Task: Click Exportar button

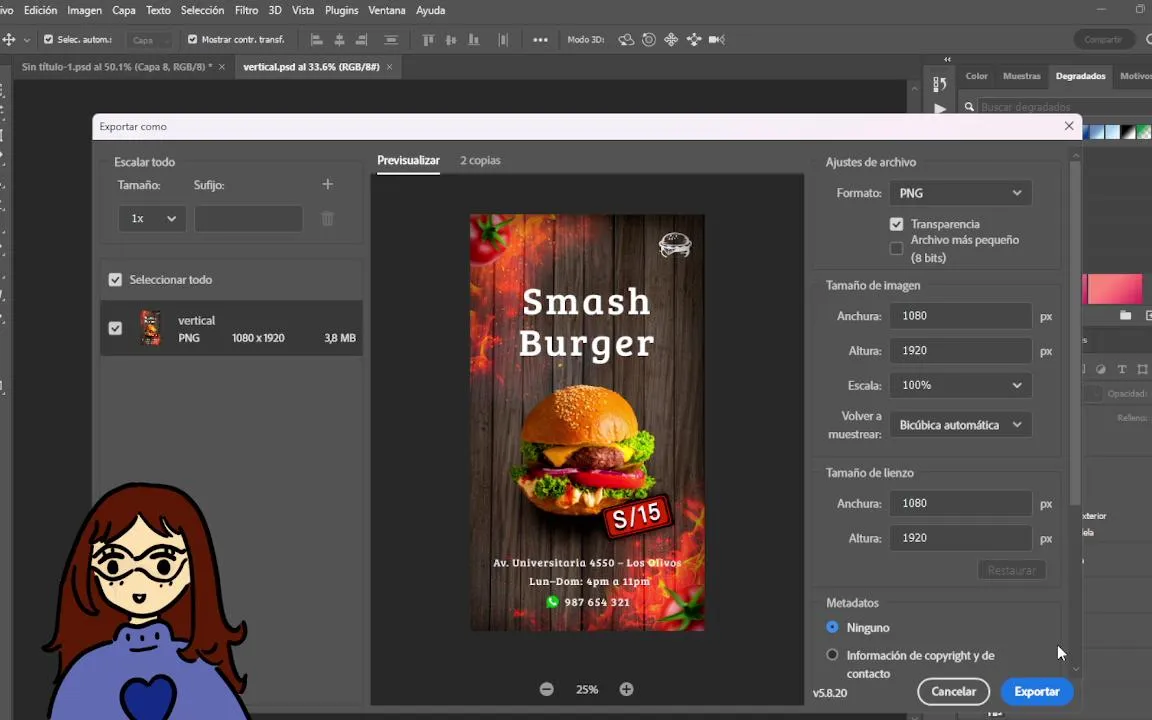Action: (x=1037, y=691)
